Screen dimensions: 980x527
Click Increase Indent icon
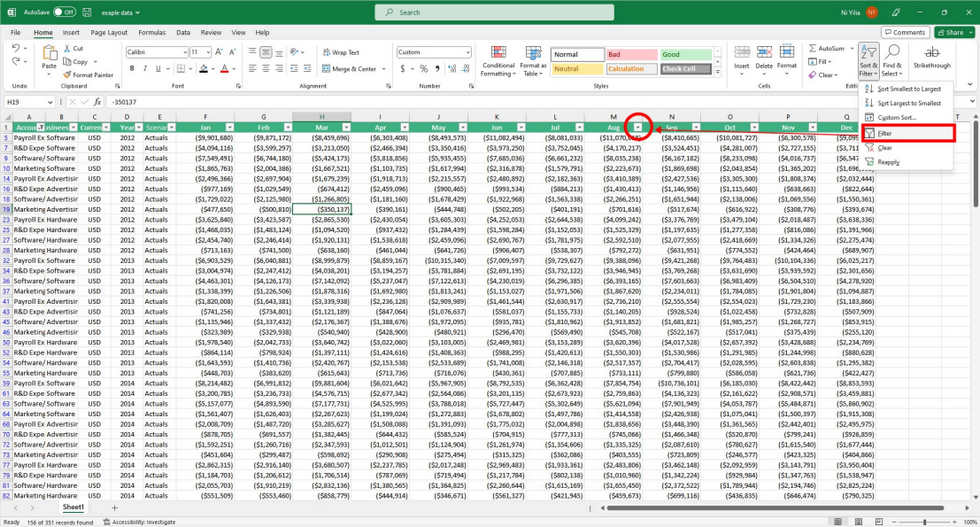coord(308,69)
